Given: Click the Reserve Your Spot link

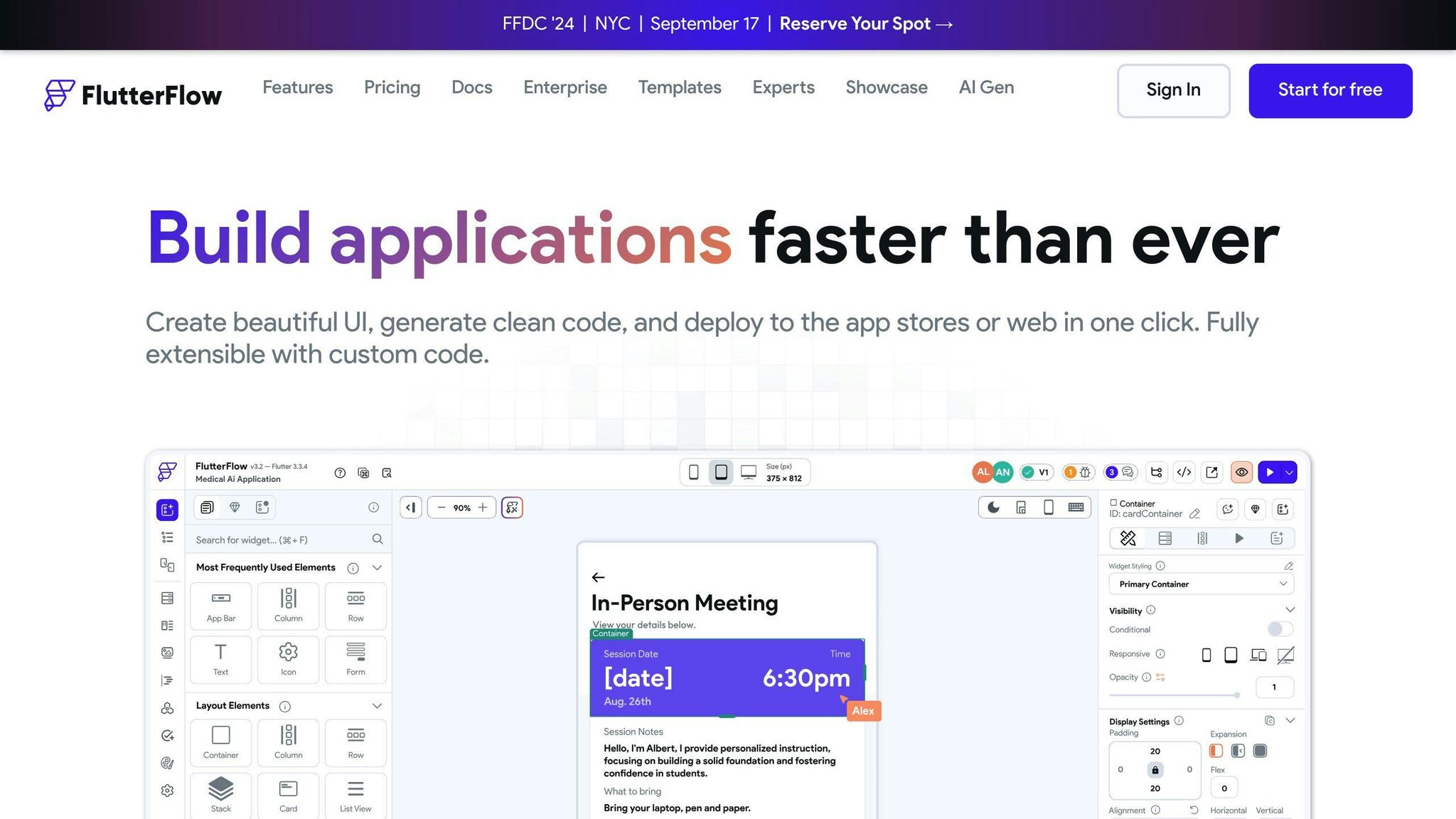Looking at the screenshot, I should [865, 24].
